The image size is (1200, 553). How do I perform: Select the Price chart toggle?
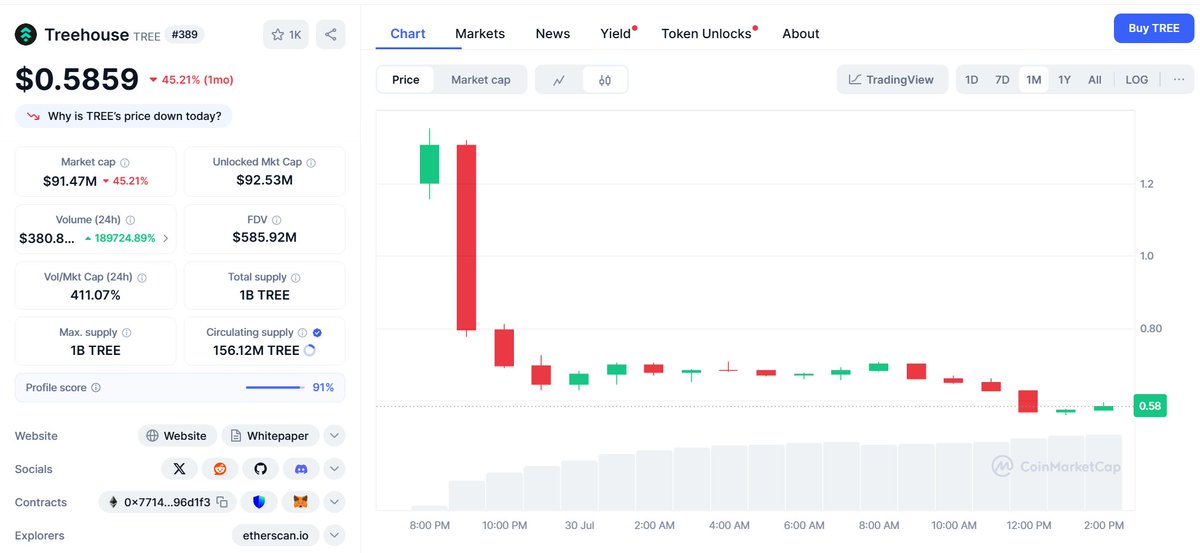pyautogui.click(x=406, y=80)
